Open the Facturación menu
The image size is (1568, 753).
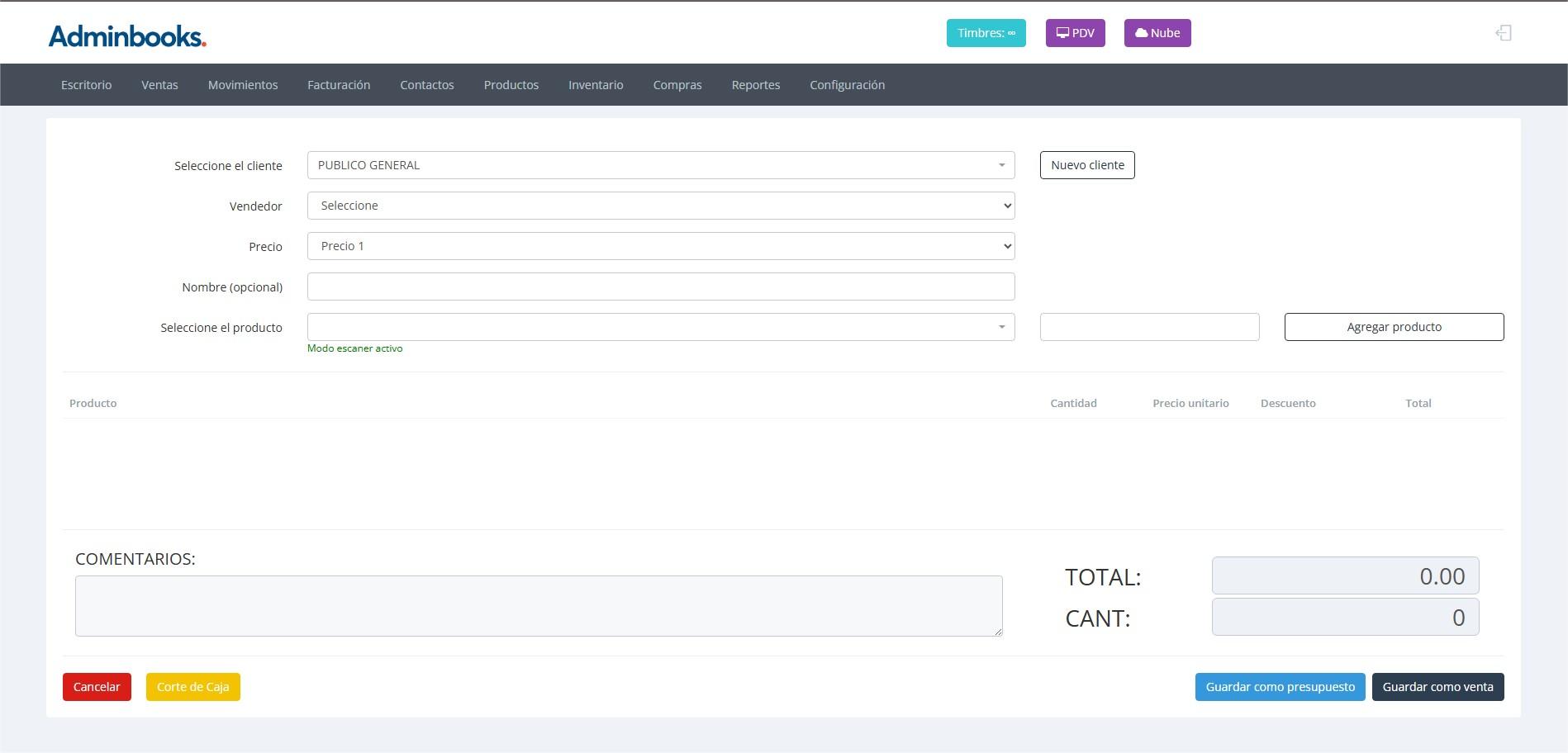[339, 85]
